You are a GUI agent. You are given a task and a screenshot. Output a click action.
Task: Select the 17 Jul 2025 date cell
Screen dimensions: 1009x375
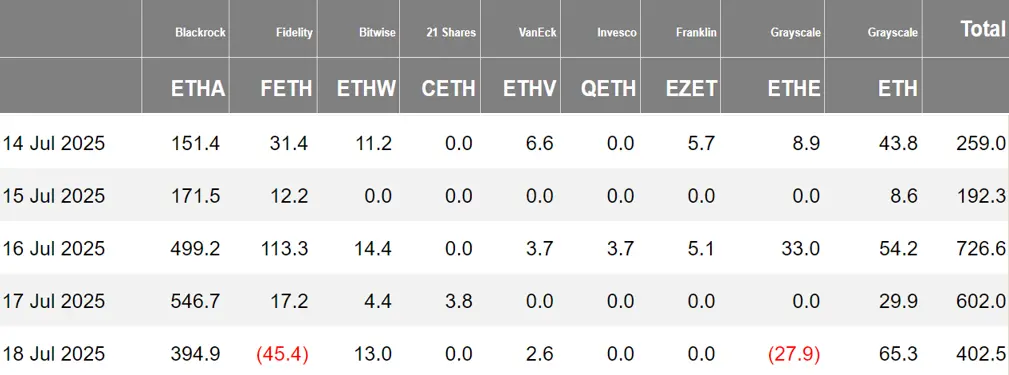[x=53, y=301]
